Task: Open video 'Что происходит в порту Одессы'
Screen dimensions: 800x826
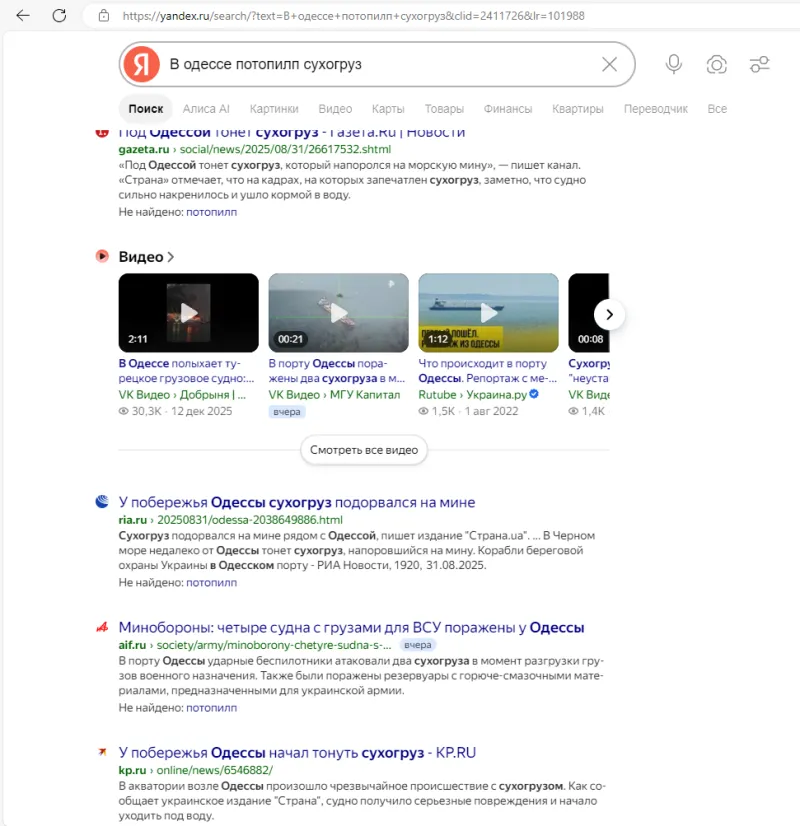Action: 488,371
